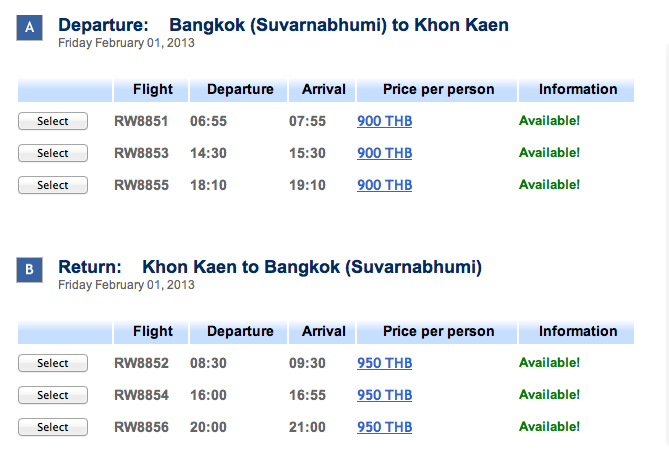Click Available! status for flight RW8851
The height and width of the screenshot is (453, 669).
(x=549, y=121)
